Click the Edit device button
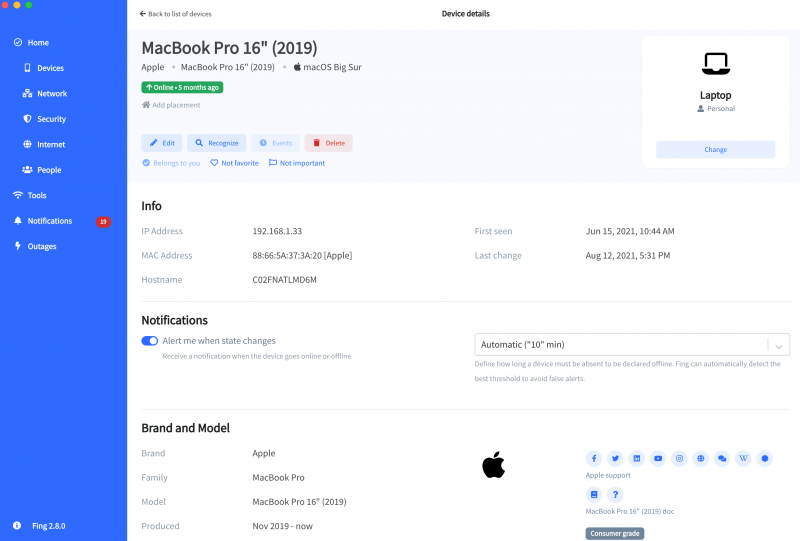The width and height of the screenshot is (800, 541). pos(162,143)
